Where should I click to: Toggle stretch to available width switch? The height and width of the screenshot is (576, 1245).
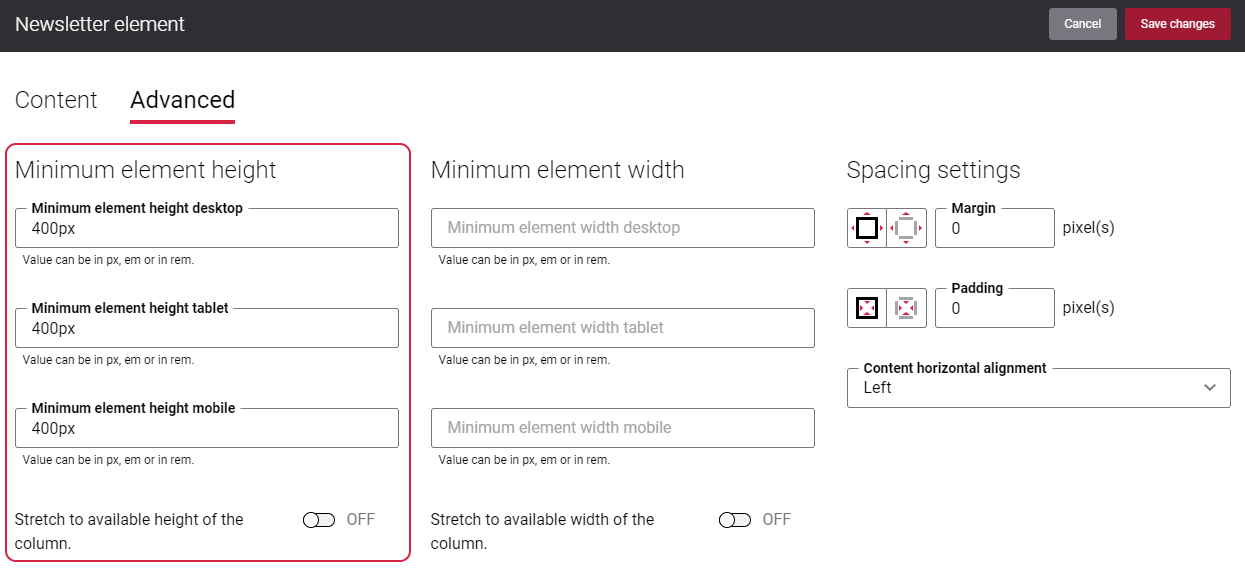click(735, 520)
